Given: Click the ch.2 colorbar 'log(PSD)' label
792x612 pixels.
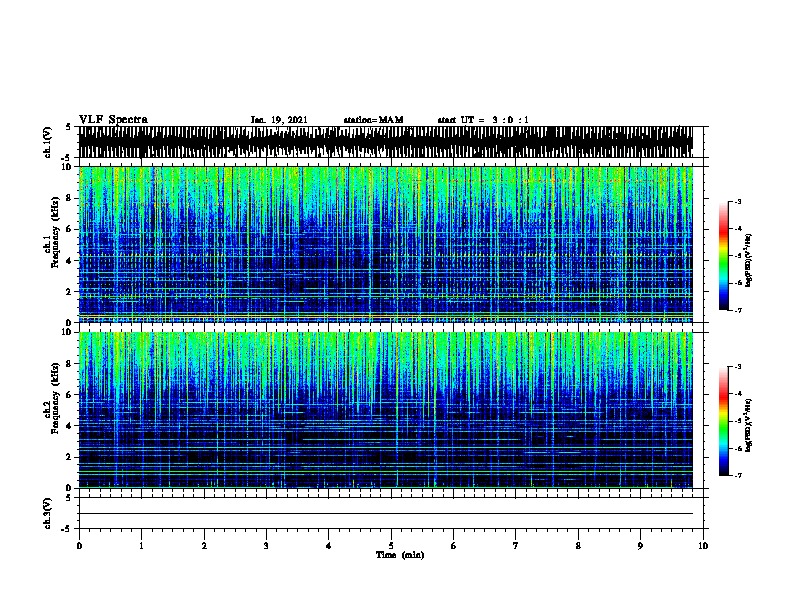Looking at the screenshot, I should 749,425.
